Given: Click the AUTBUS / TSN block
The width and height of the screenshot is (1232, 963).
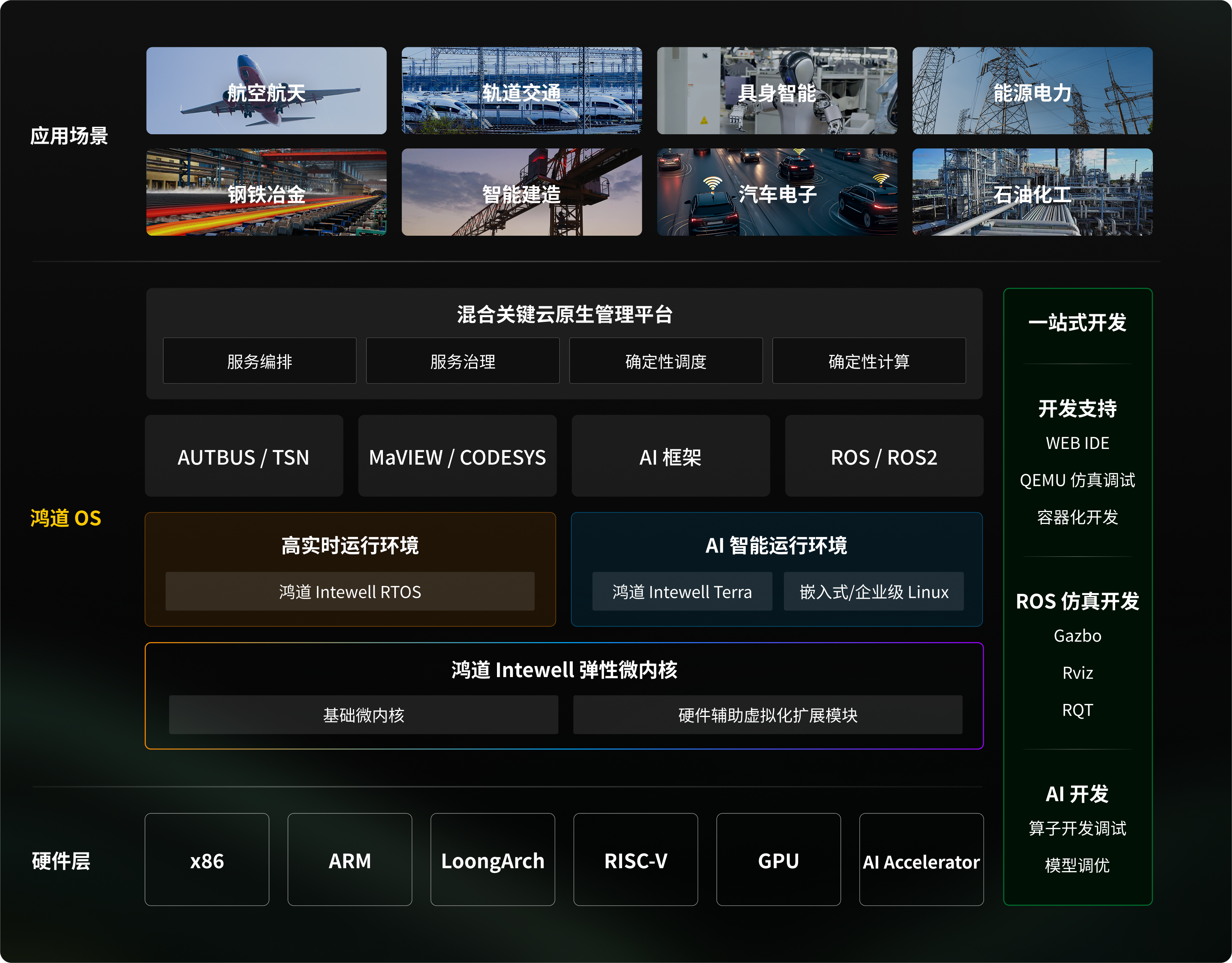Looking at the screenshot, I should pos(244,456).
